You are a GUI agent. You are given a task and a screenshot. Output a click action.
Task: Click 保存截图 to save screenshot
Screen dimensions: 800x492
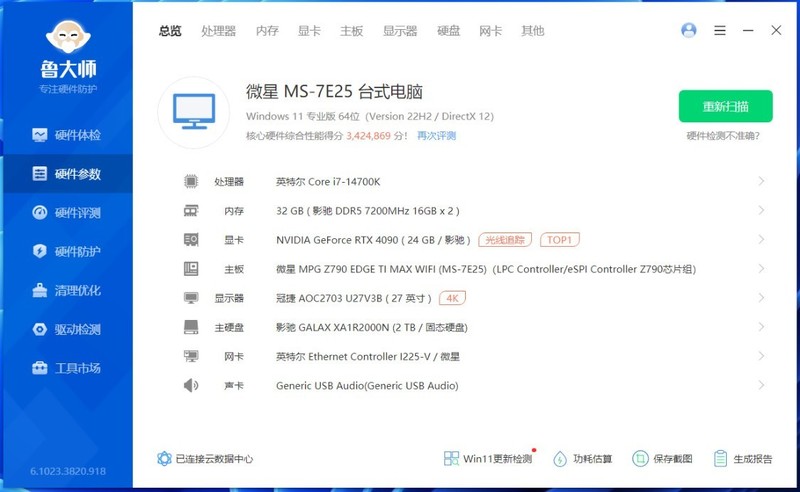[662, 458]
